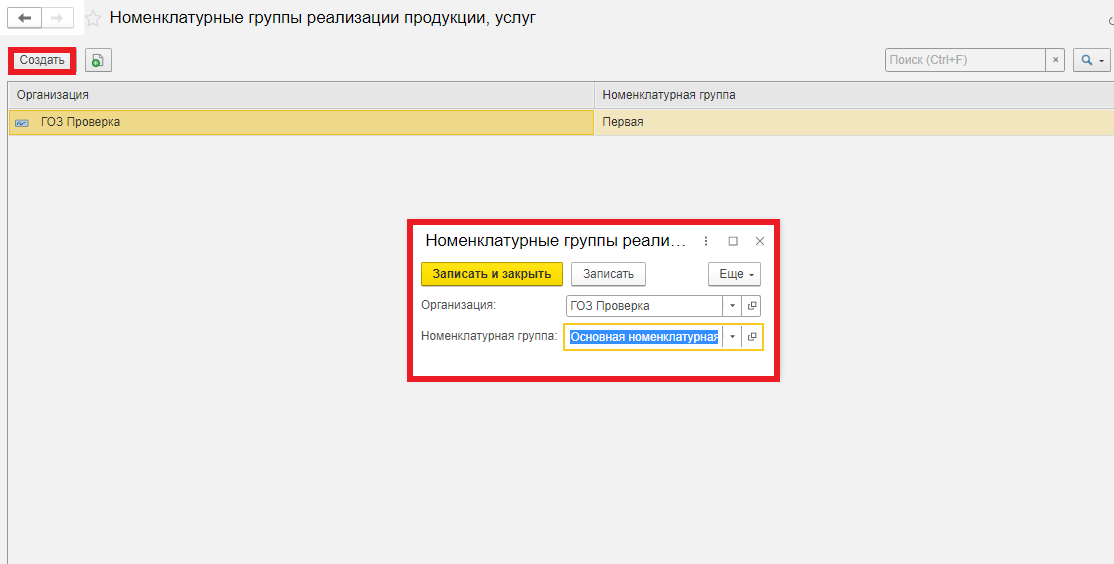Viewport: 1114px width, 564px height.
Task: Click the forward navigation arrow
Action: point(57,18)
